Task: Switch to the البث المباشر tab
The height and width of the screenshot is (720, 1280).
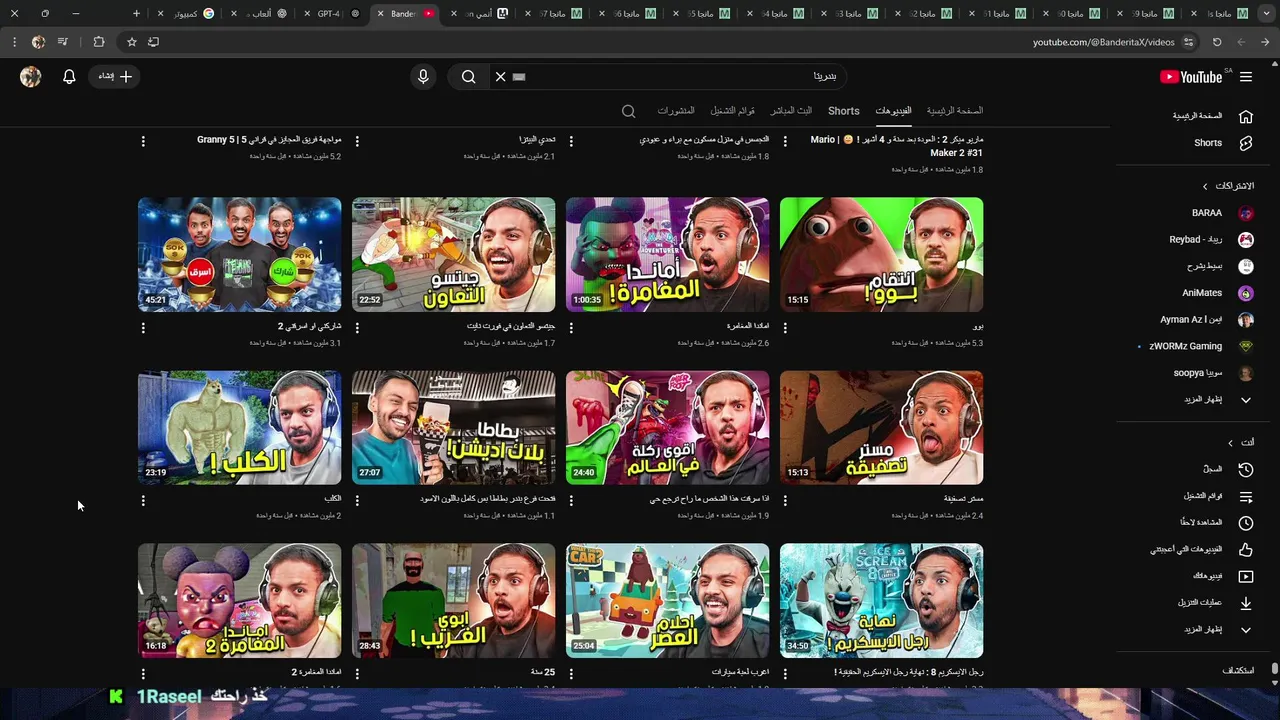Action: [791, 111]
